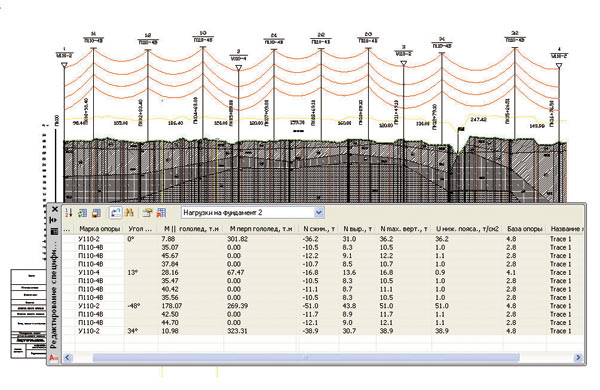Open the specification properties icon
This screenshot has height=390, width=600.
click(x=147, y=213)
